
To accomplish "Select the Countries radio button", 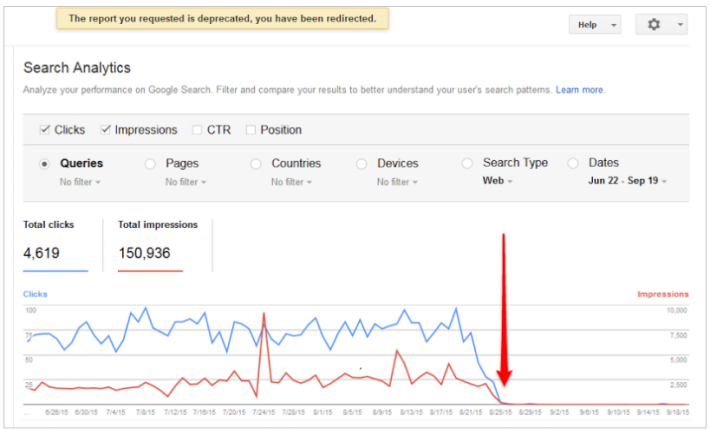I will click(256, 164).
